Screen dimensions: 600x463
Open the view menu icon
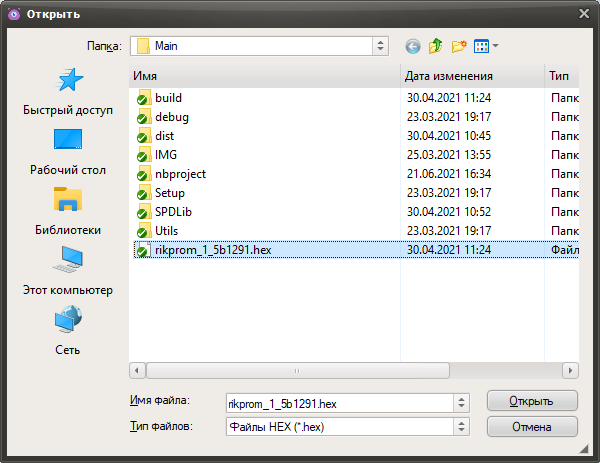(486, 46)
